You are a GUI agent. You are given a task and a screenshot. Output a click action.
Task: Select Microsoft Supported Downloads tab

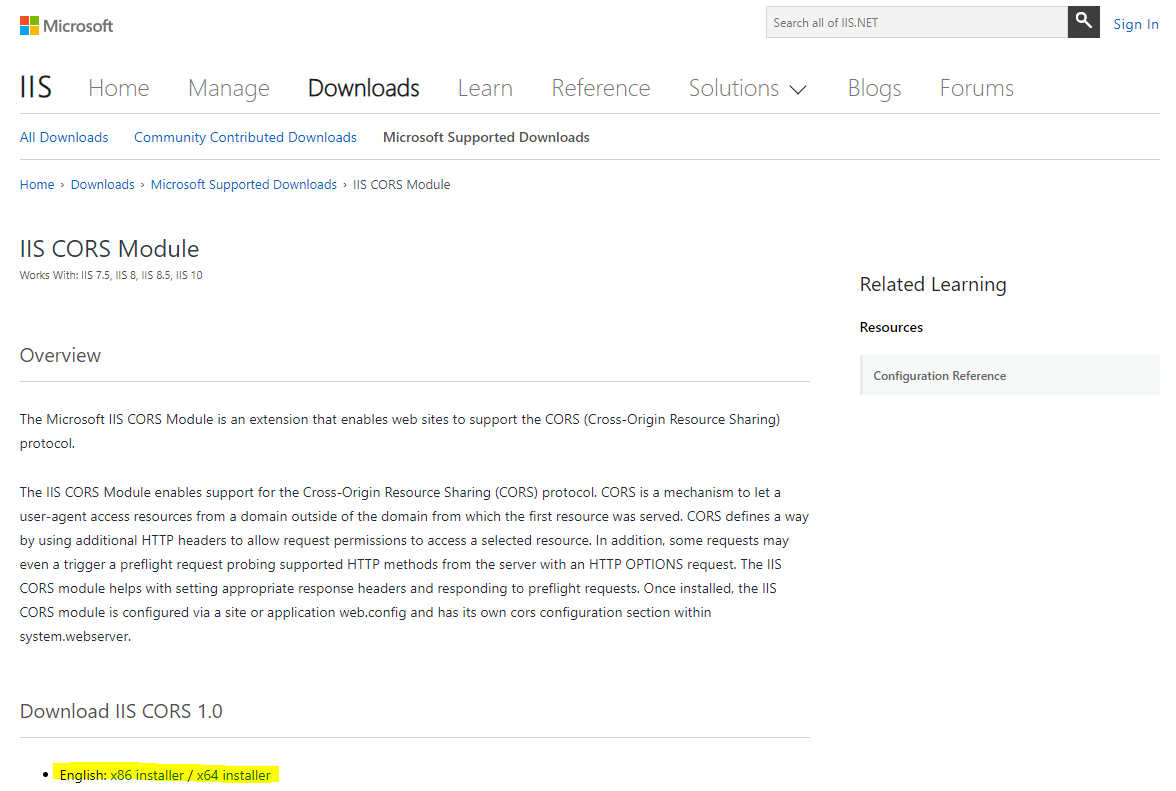click(x=486, y=137)
